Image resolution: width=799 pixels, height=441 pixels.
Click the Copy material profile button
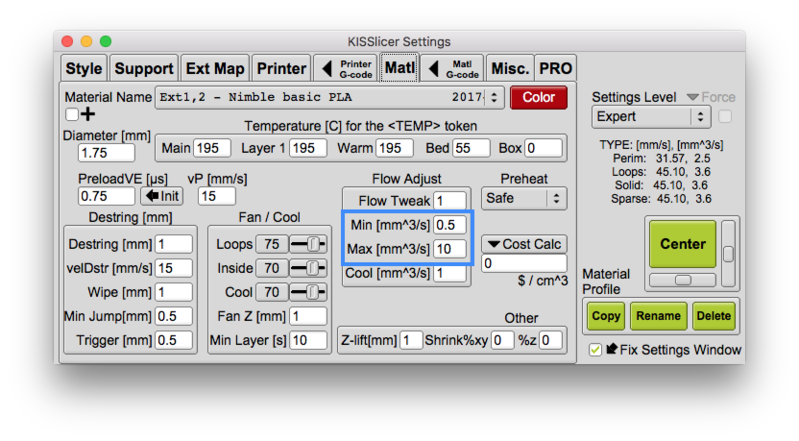coord(605,316)
